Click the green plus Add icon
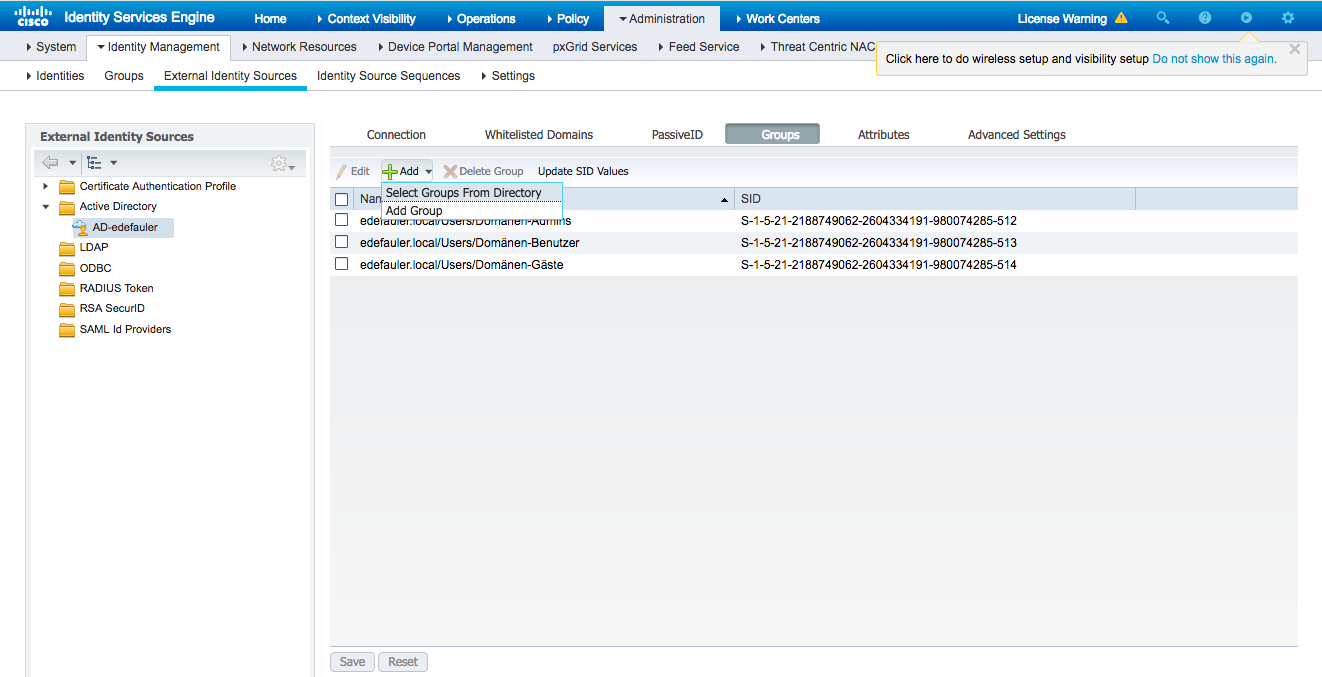 tap(390, 172)
